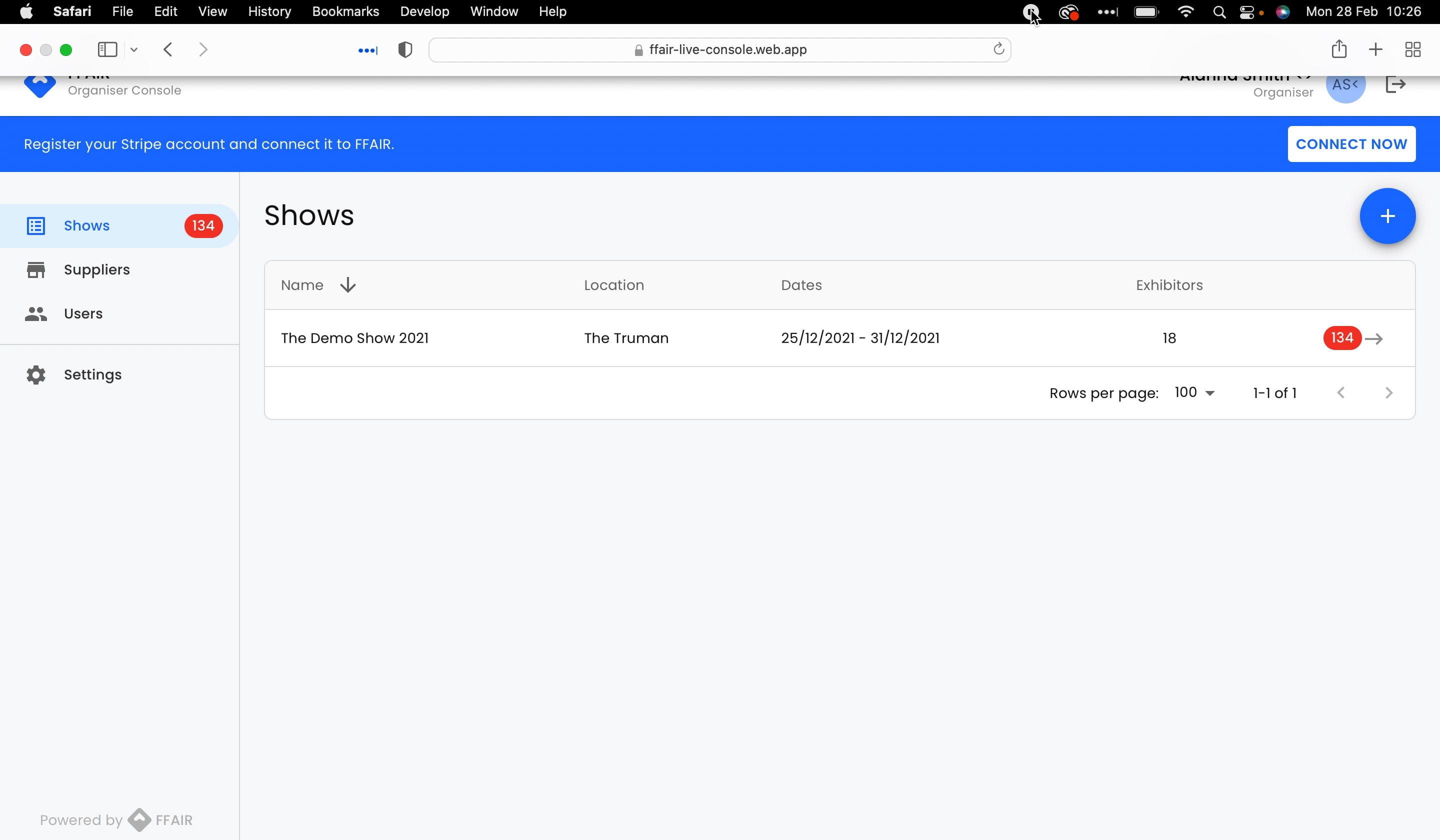This screenshot has width=1440, height=840.
Task: Expand Rows per page dropdown
Action: click(x=1194, y=392)
